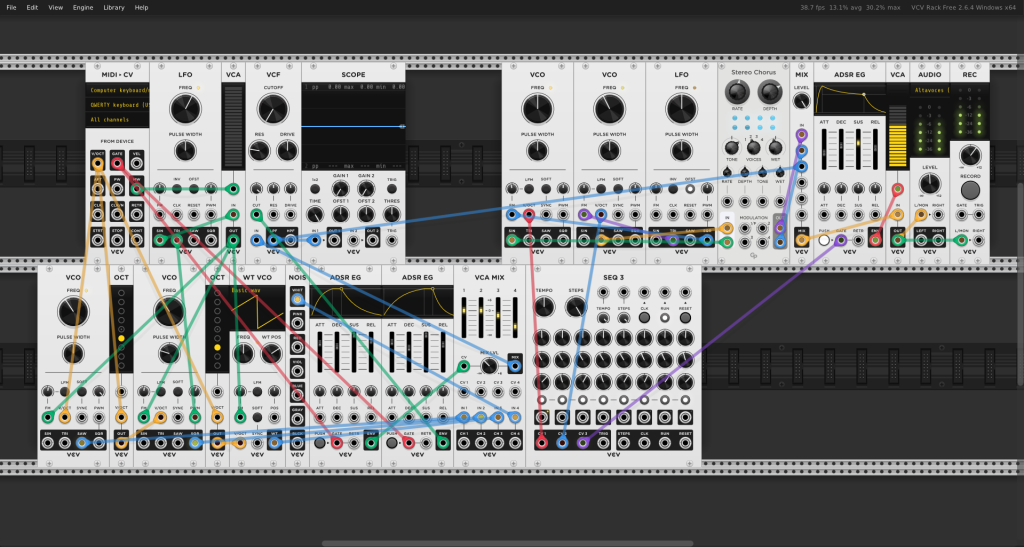This screenshot has height=547, width=1024.
Task: Open WT VCO wavetable display menu
Action: click(257, 309)
